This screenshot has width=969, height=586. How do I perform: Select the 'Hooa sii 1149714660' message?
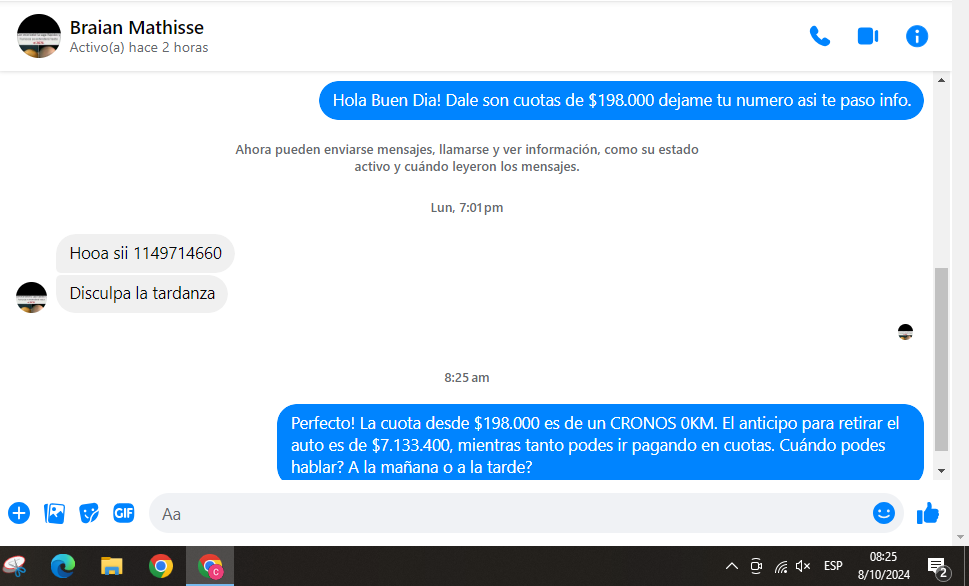(x=145, y=253)
